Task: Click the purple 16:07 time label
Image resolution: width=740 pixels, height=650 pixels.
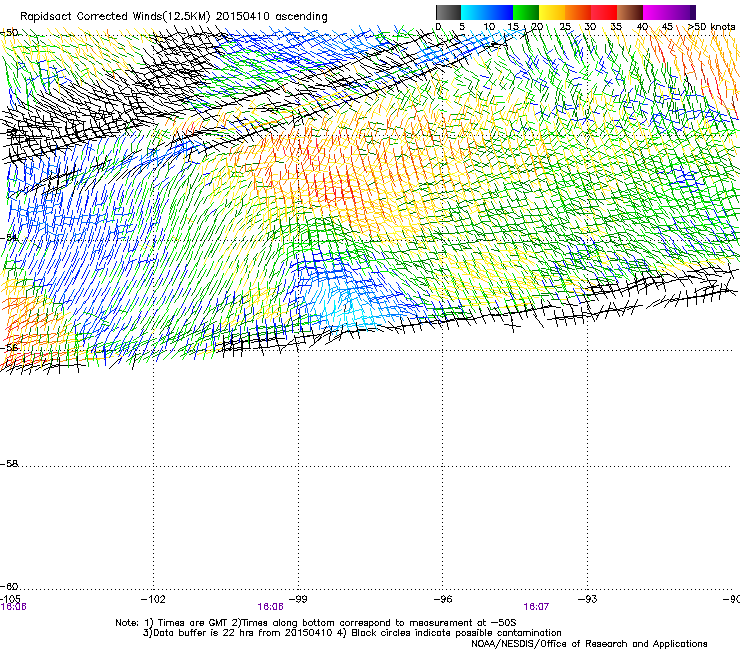Action: coord(536,607)
